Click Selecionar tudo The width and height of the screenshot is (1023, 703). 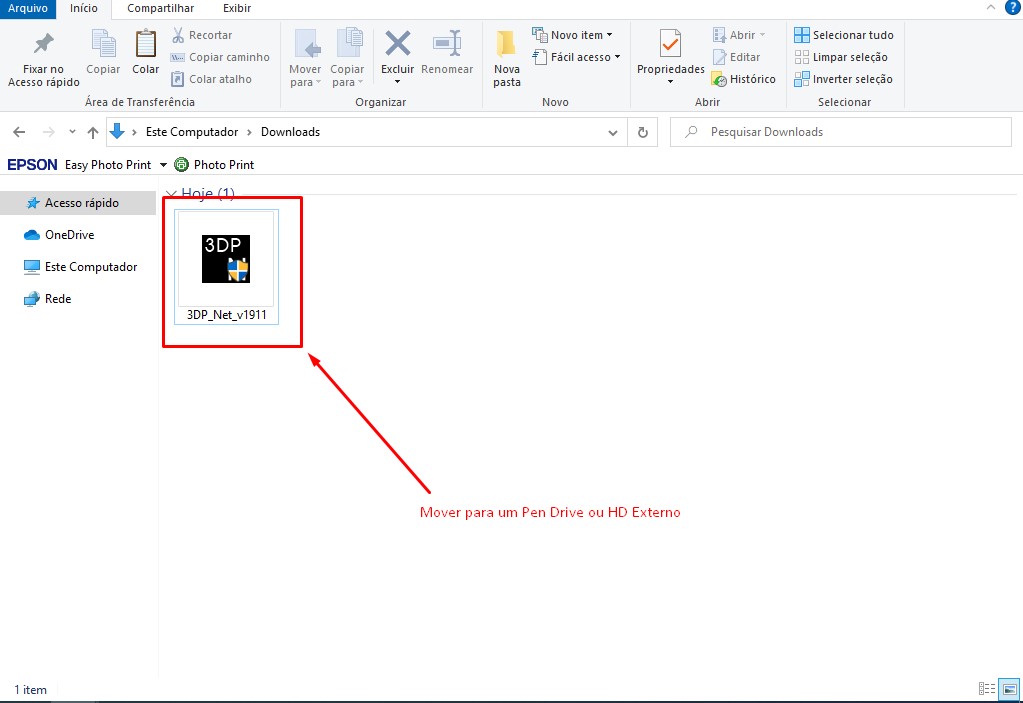coord(844,35)
